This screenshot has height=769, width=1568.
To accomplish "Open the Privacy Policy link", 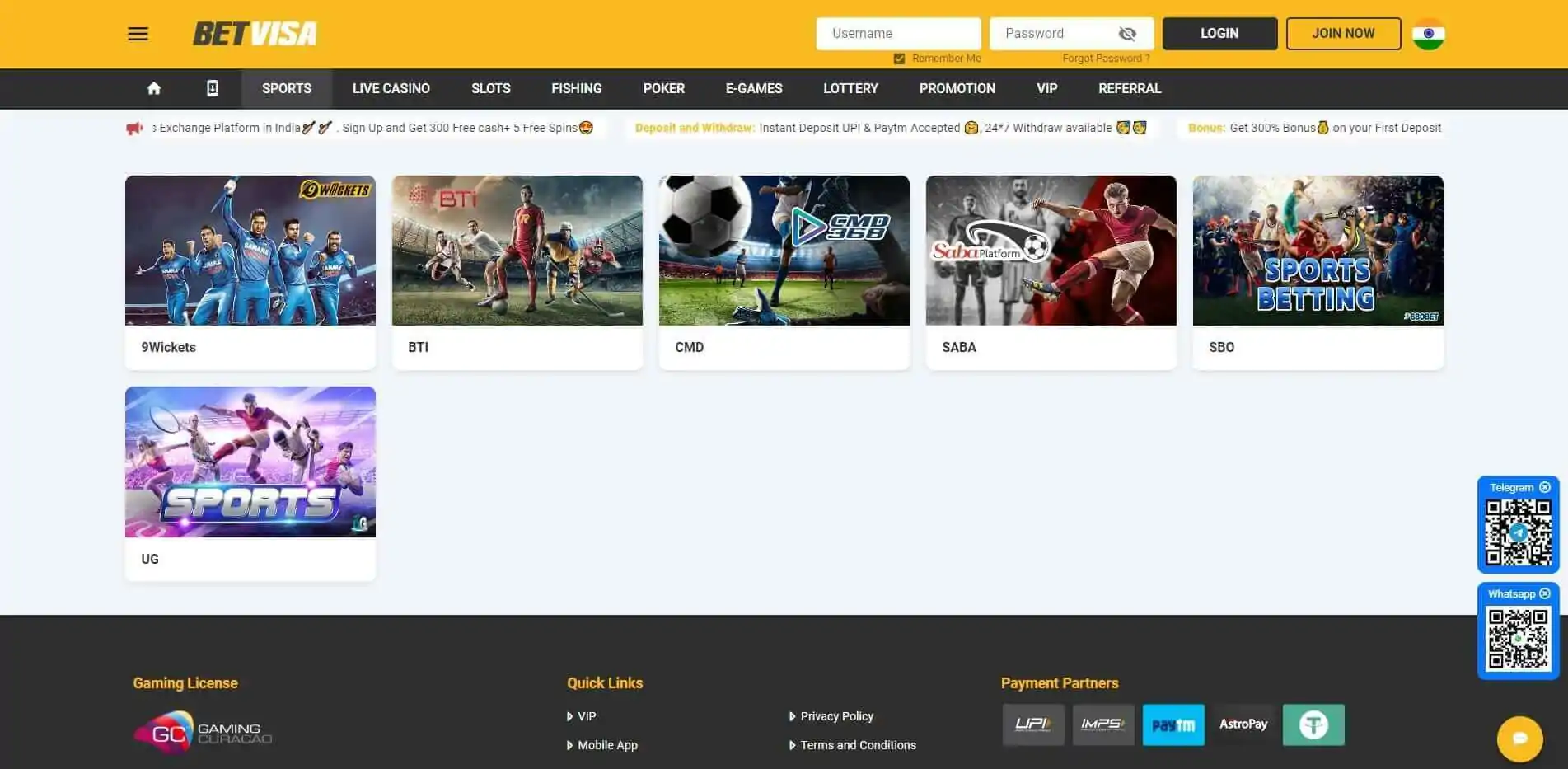I will pyautogui.click(x=836, y=716).
